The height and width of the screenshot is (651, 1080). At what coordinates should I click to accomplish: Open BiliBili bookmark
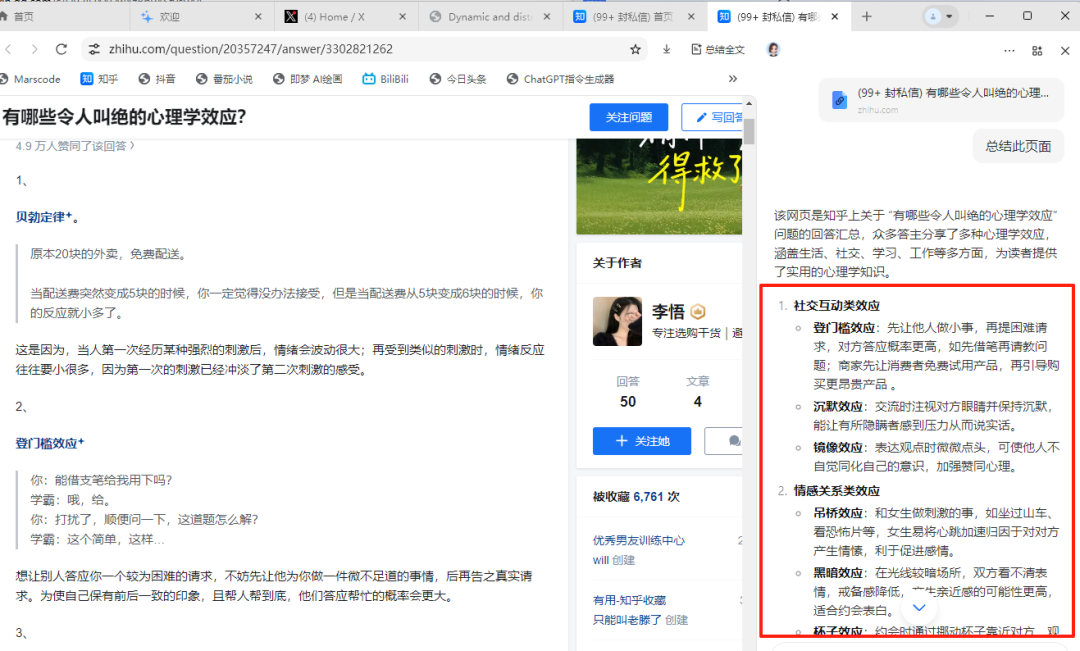tap(386, 79)
